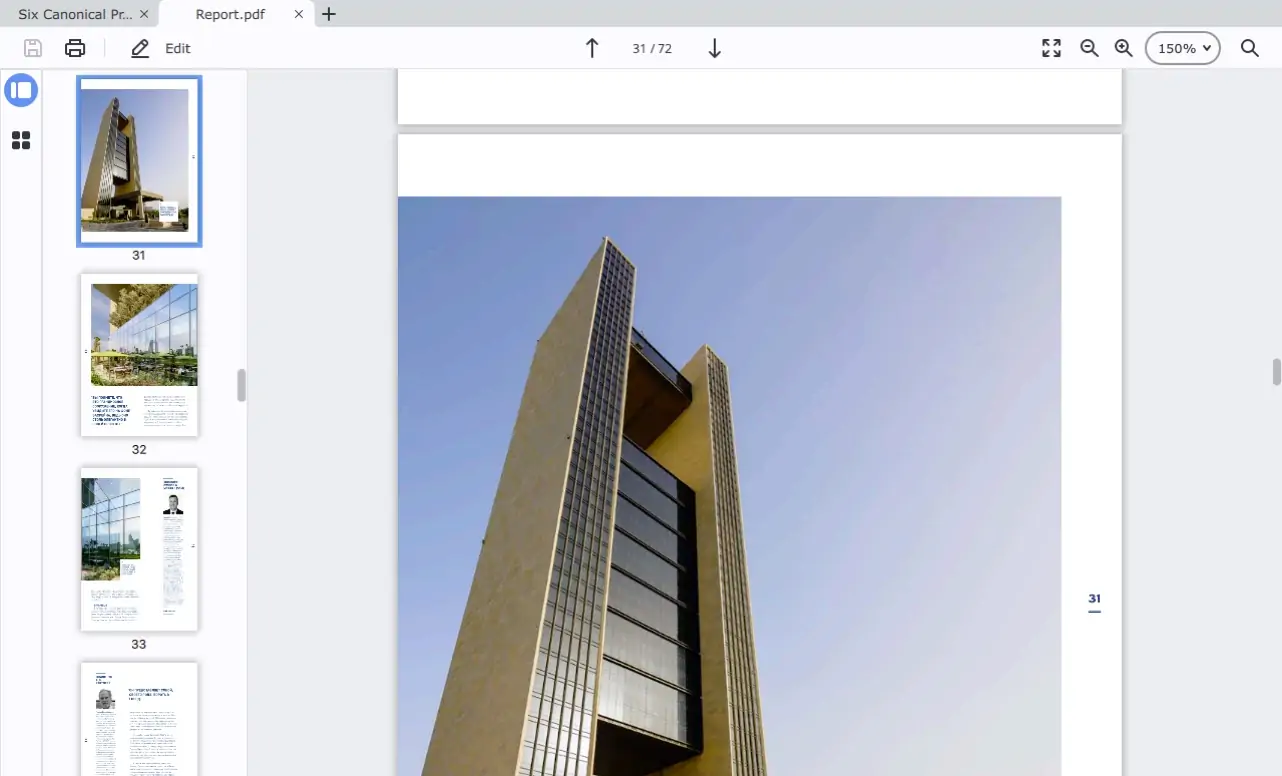Click the Edit button

(x=177, y=47)
